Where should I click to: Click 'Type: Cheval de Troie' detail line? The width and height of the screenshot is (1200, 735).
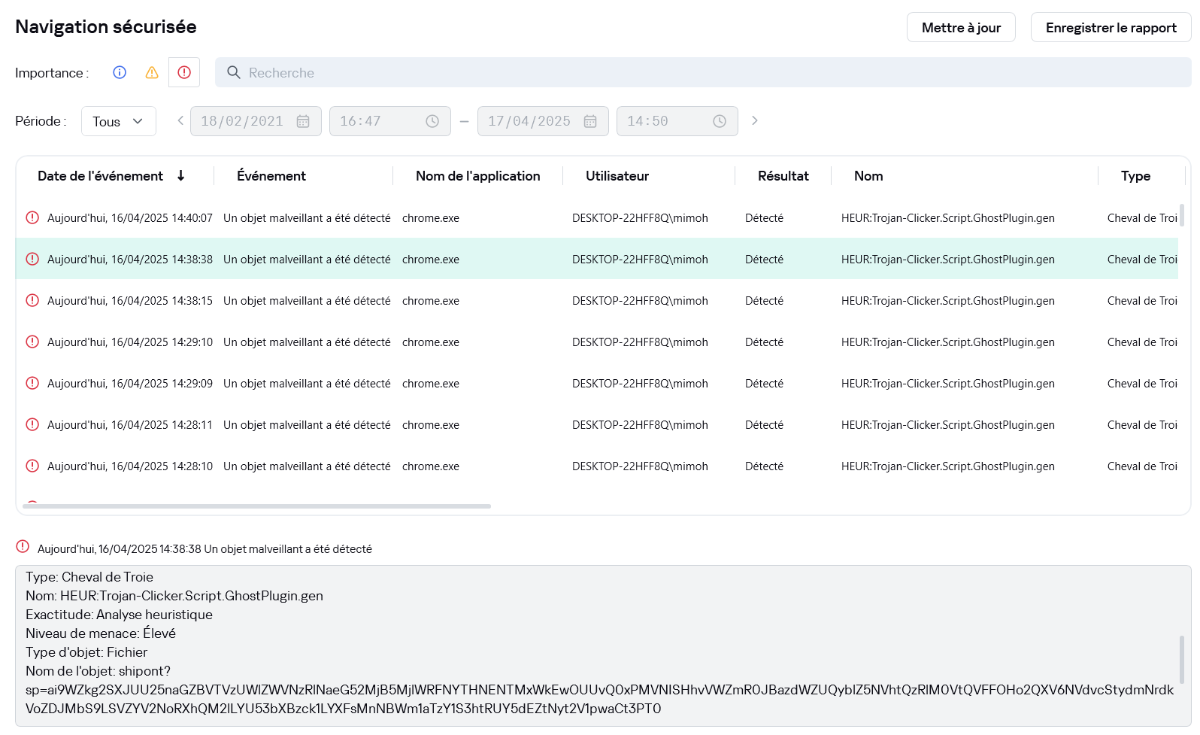(x=90, y=577)
